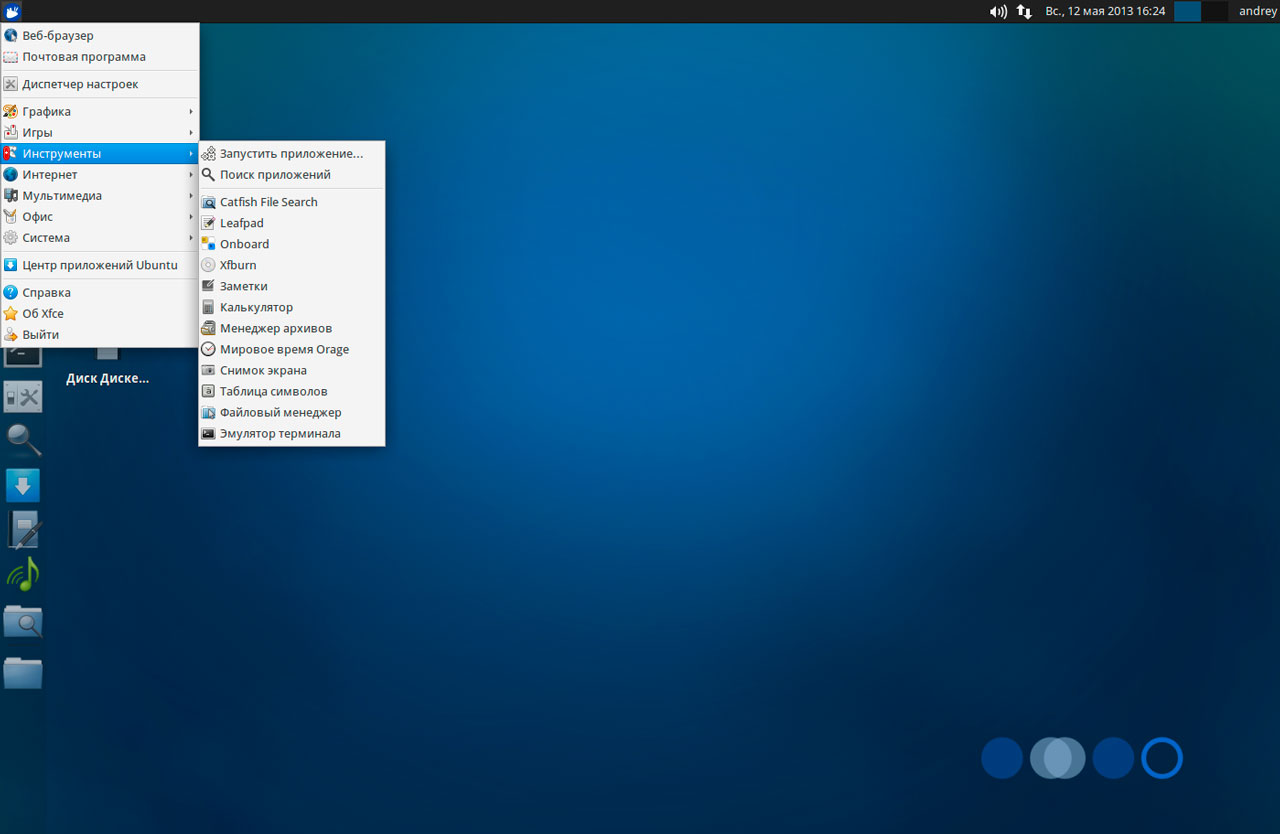The width and height of the screenshot is (1280, 834).
Task: Click the magnifying glass dock icon
Action: (23, 439)
